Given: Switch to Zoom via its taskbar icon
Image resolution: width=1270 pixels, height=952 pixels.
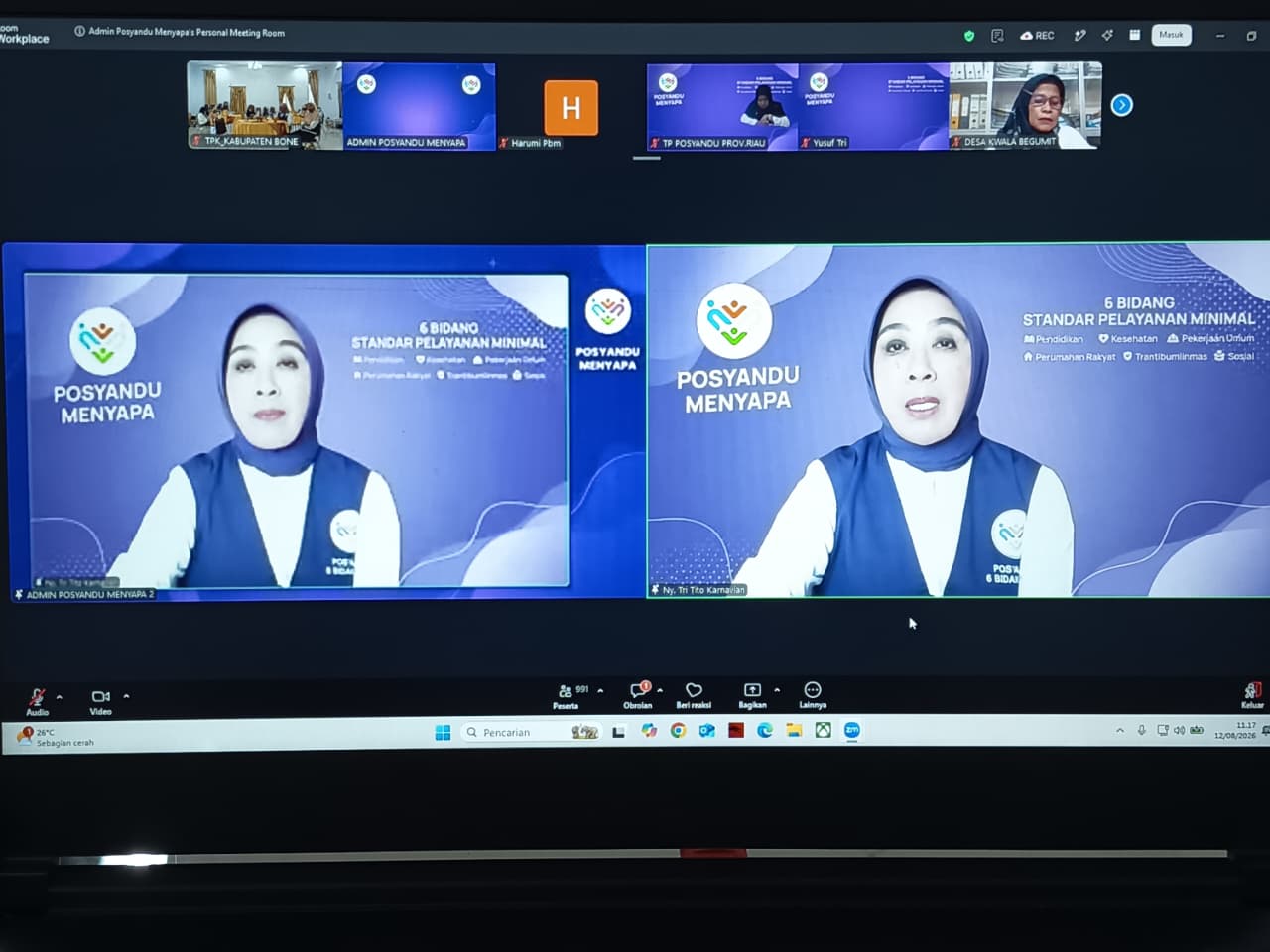Looking at the screenshot, I should coord(851,731).
